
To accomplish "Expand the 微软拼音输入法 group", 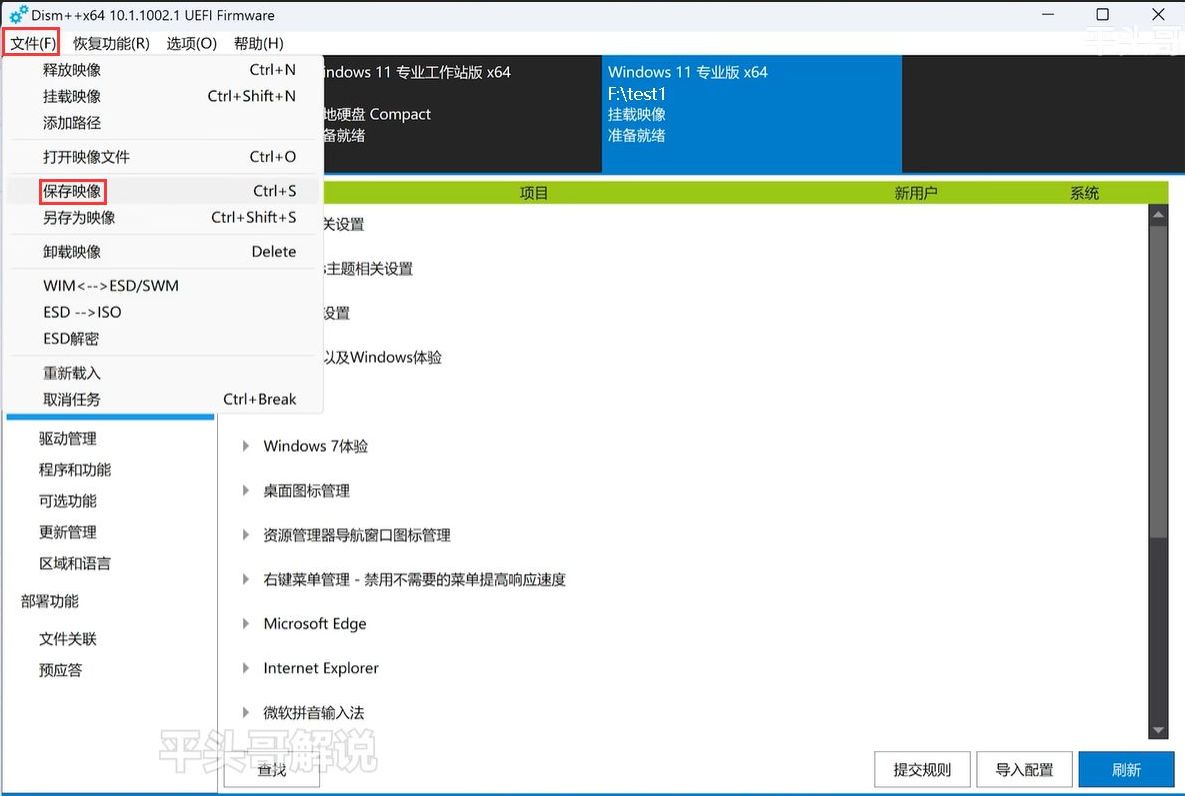I will coord(246,713).
